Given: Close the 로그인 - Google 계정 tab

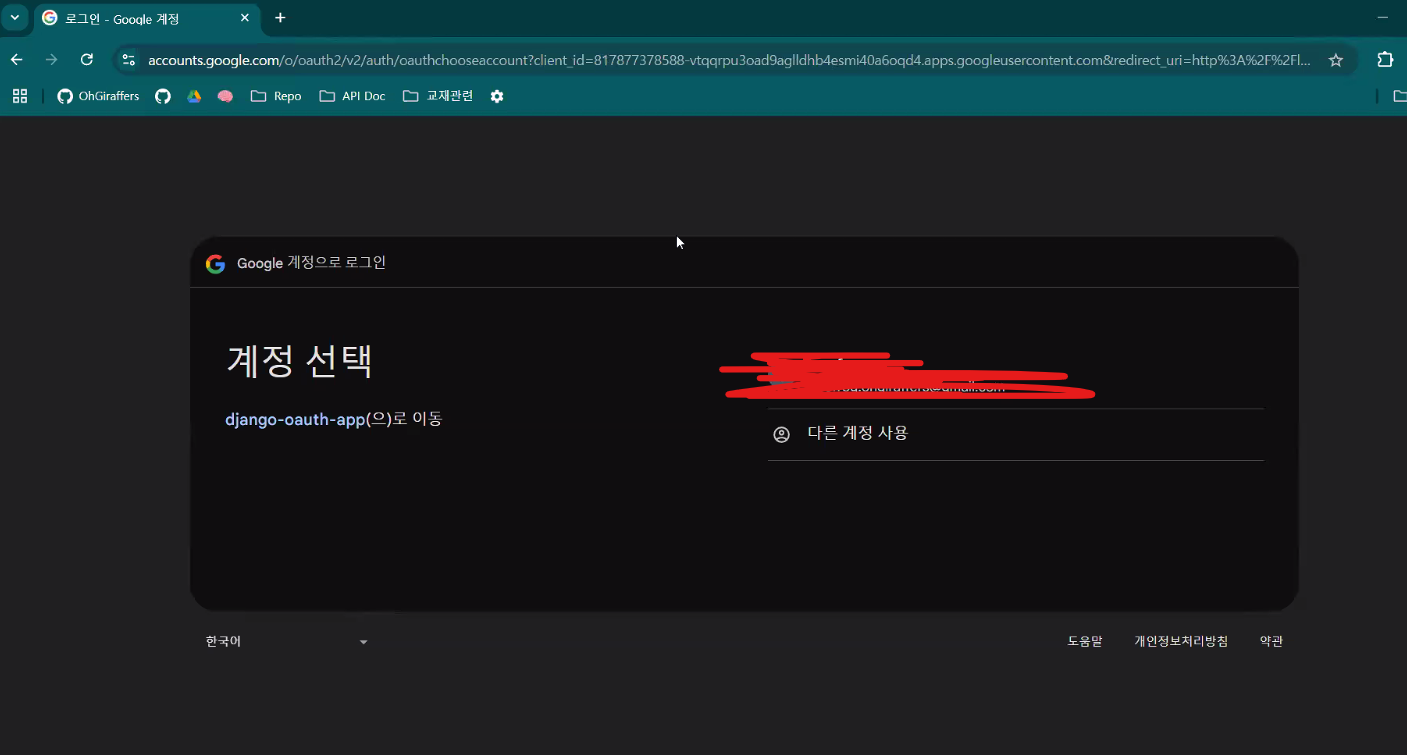Looking at the screenshot, I should coord(244,18).
